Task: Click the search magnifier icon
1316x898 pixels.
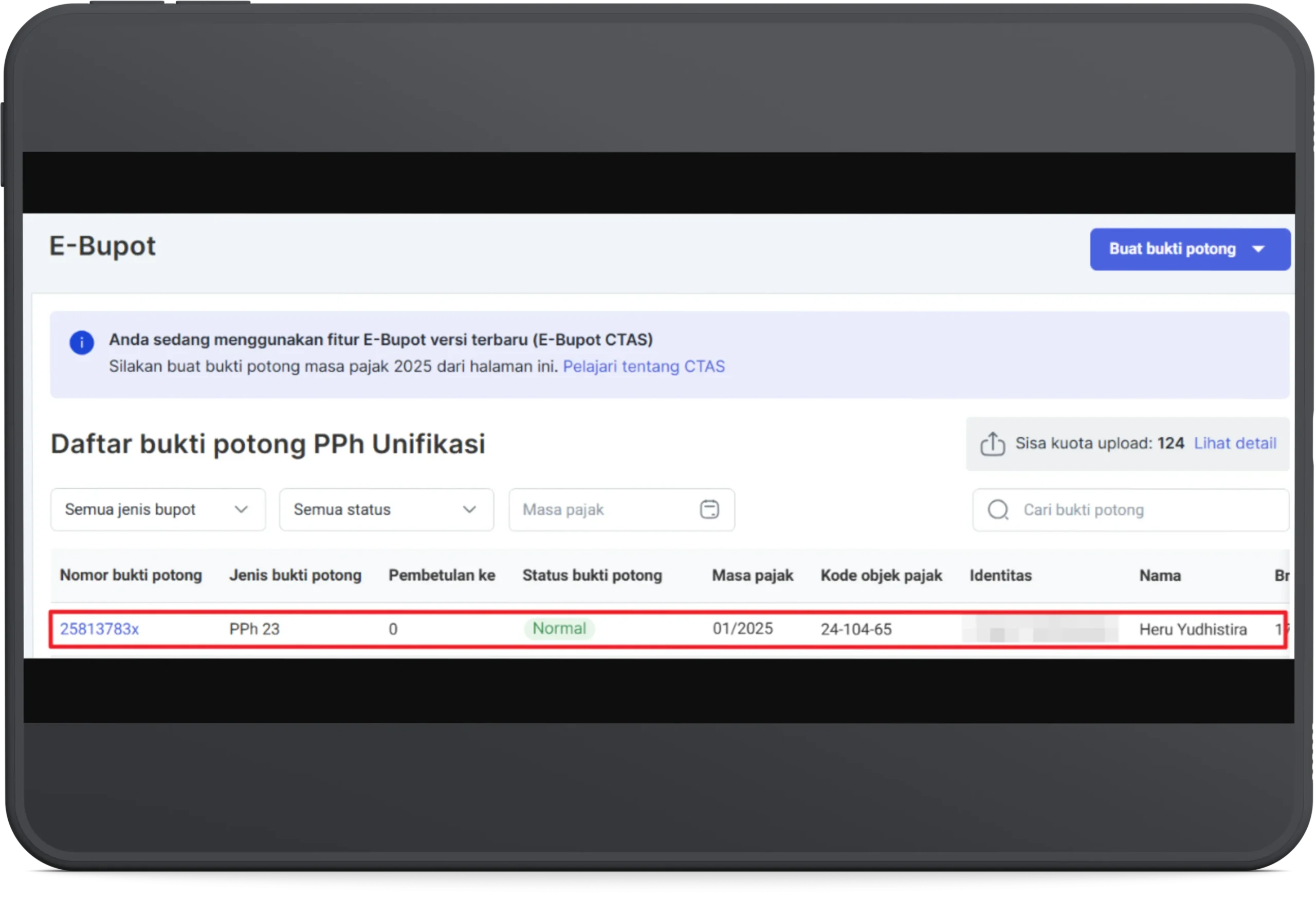Action: coord(998,509)
